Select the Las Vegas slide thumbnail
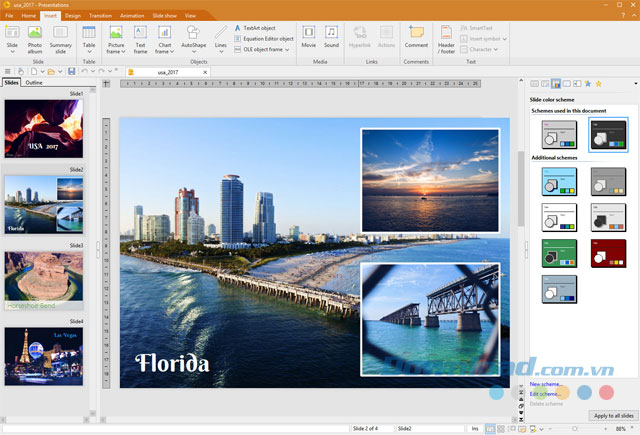The width and height of the screenshot is (640, 435). [43, 355]
